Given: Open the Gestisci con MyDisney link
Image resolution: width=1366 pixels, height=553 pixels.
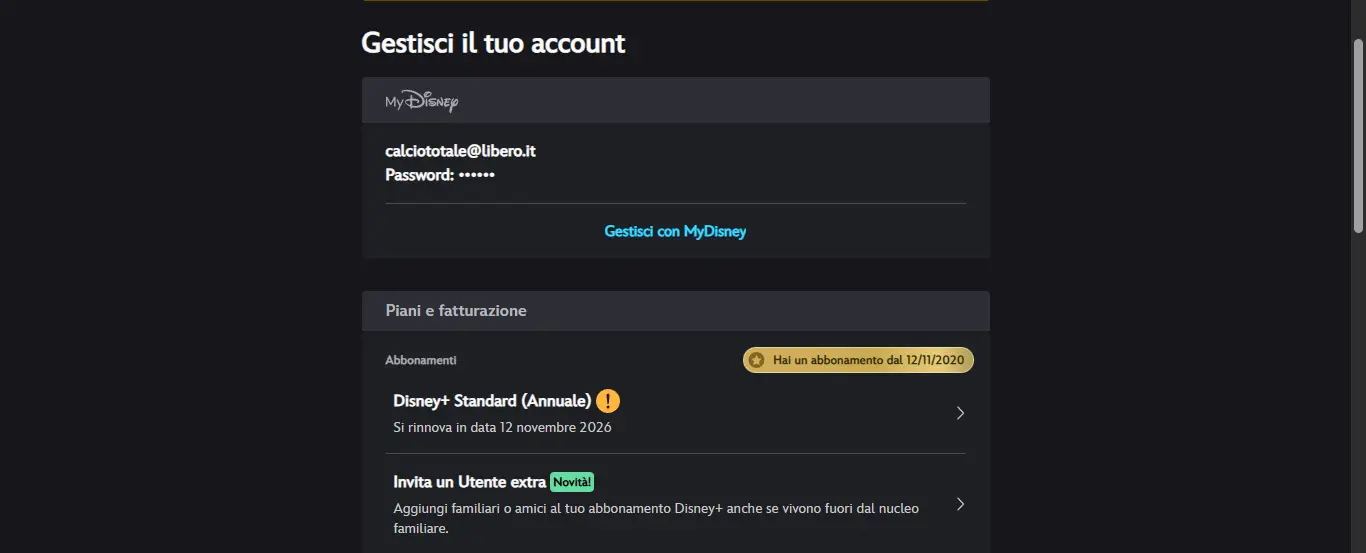Looking at the screenshot, I should [x=675, y=231].
